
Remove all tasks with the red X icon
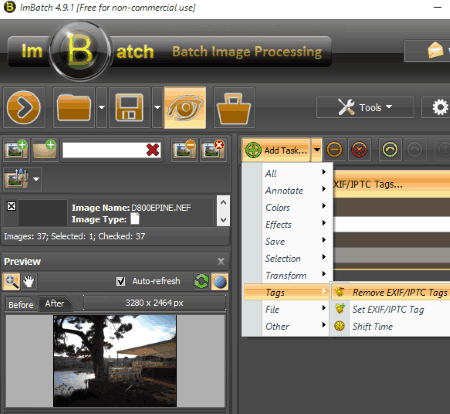(359, 150)
